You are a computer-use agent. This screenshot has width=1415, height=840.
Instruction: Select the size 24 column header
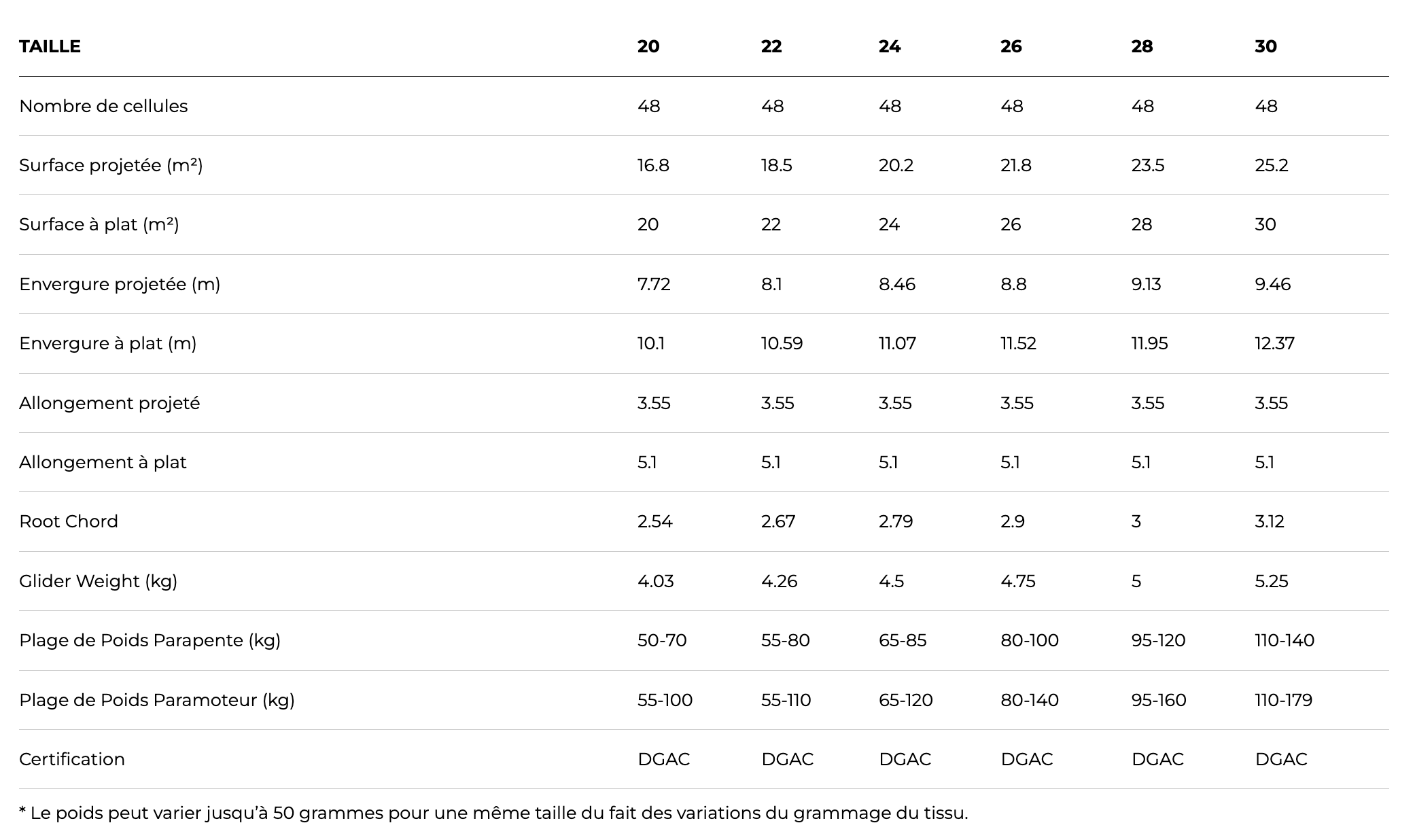889,46
